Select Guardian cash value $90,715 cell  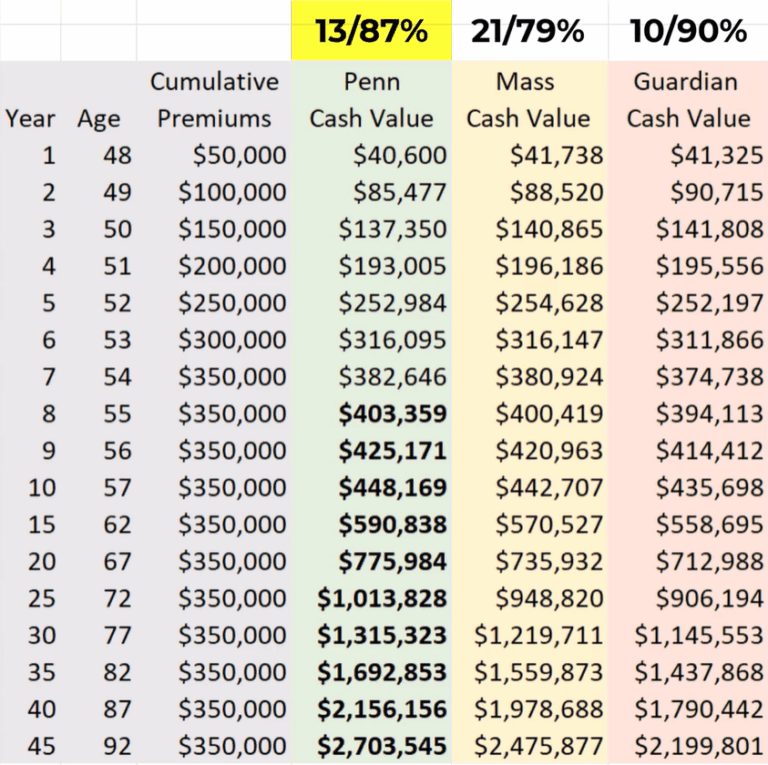688,192
